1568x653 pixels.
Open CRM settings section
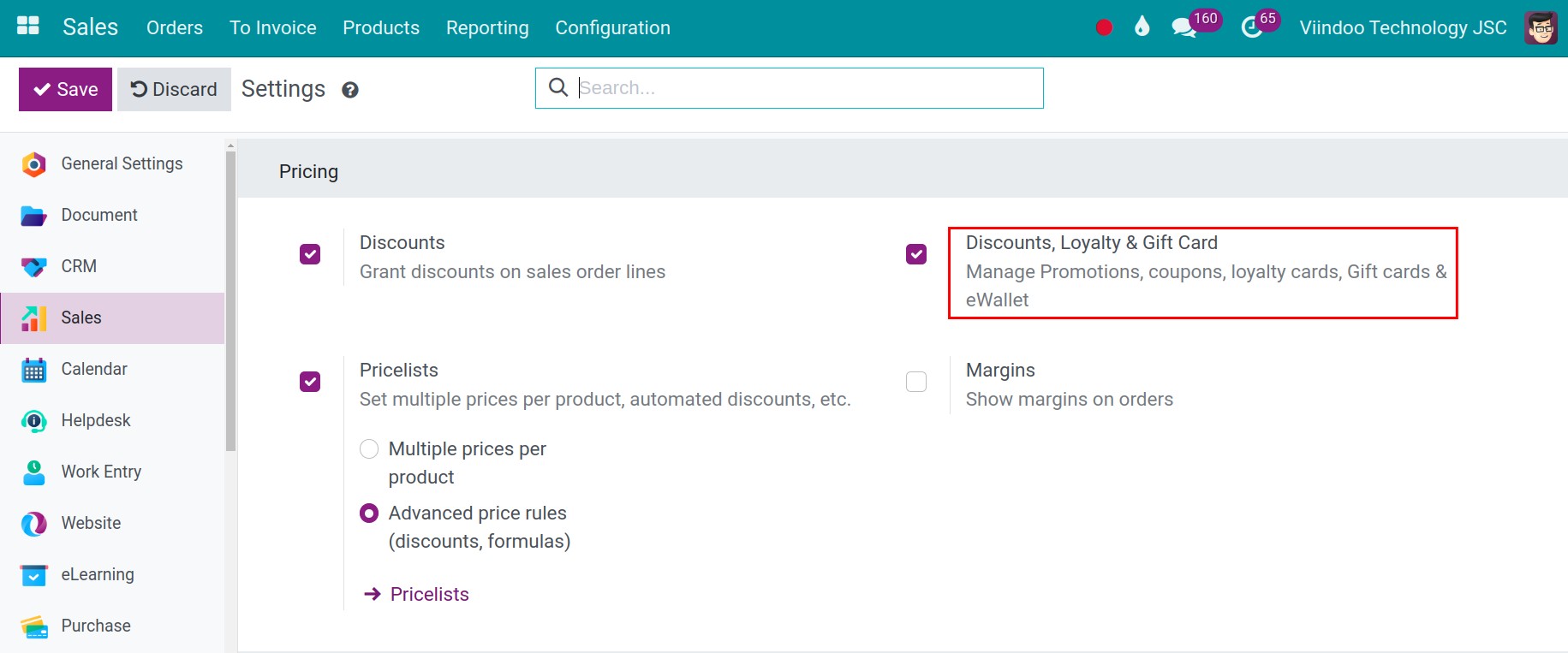click(x=112, y=266)
